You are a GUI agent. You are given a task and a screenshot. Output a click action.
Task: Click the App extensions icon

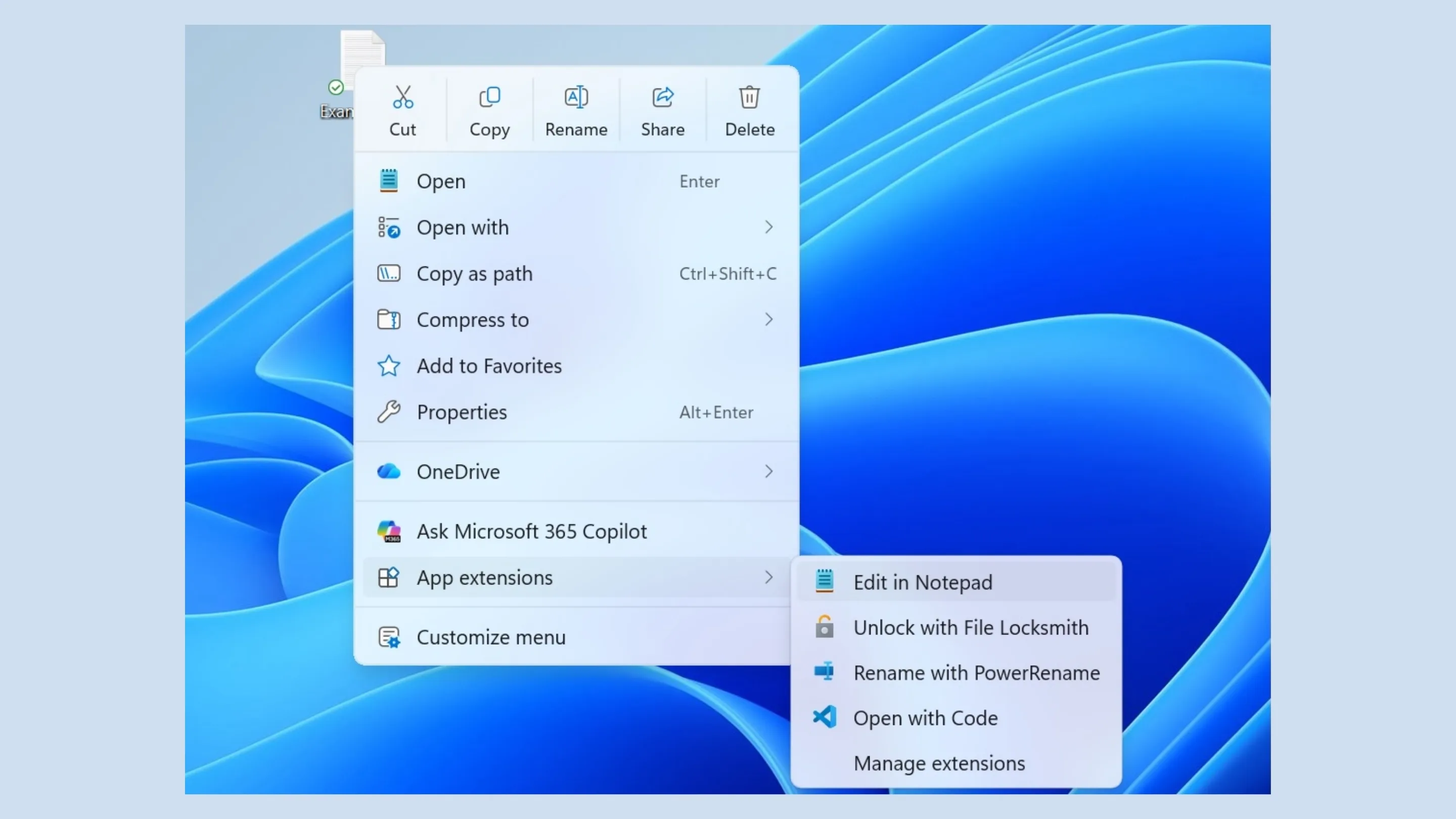click(x=389, y=577)
